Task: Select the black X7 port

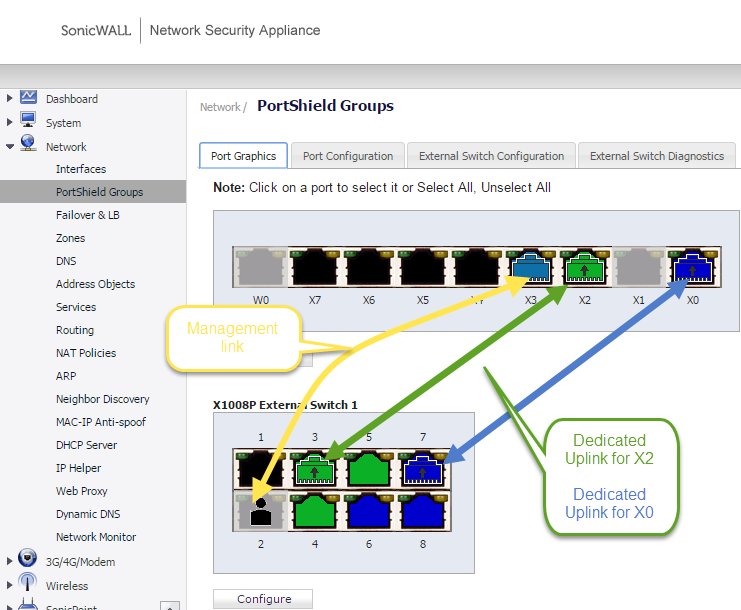Action: pyautogui.click(x=313, y=270)
